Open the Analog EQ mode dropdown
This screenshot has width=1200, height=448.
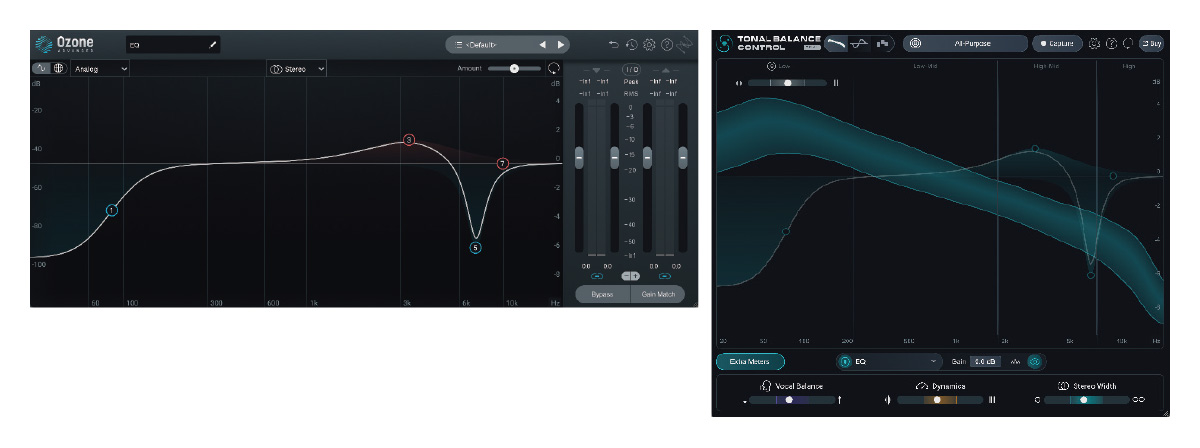click(100, 68)
